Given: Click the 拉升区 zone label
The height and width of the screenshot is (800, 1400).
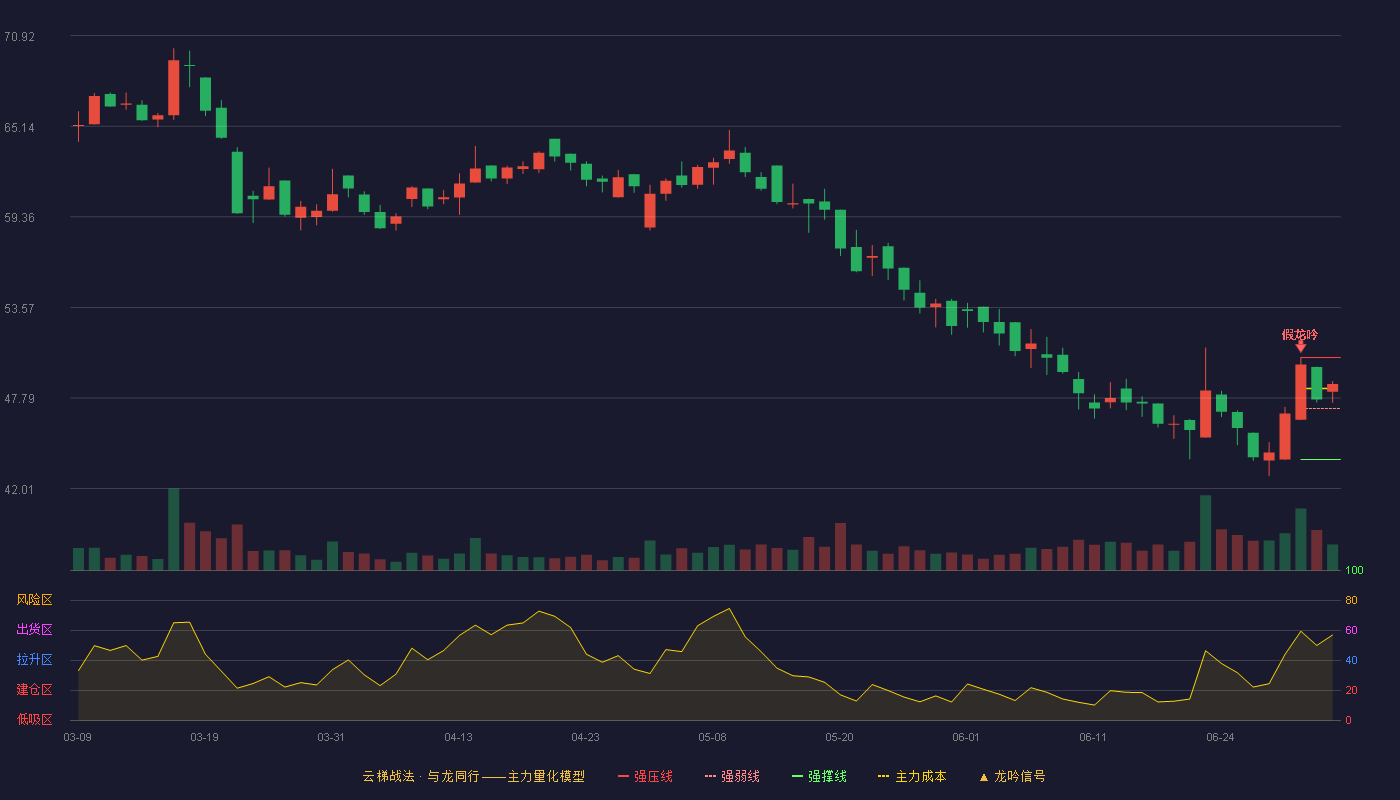Looking at the screenshot, I should click(34, 660).
